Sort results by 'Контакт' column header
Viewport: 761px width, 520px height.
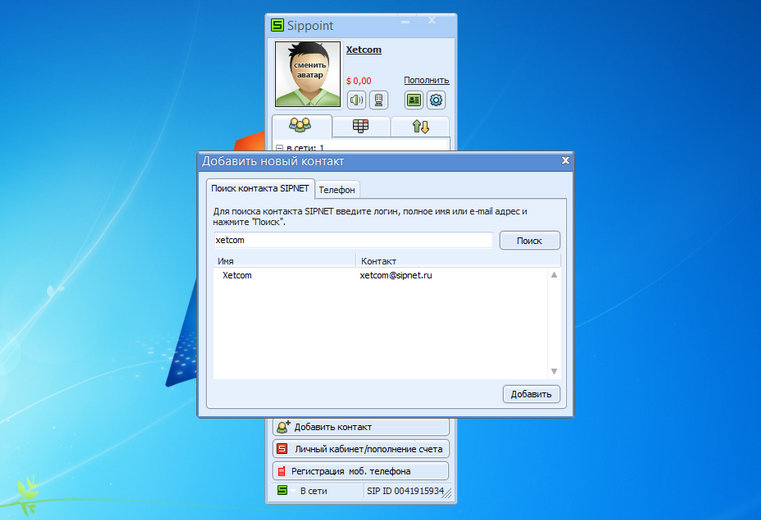tap(458, 261)
